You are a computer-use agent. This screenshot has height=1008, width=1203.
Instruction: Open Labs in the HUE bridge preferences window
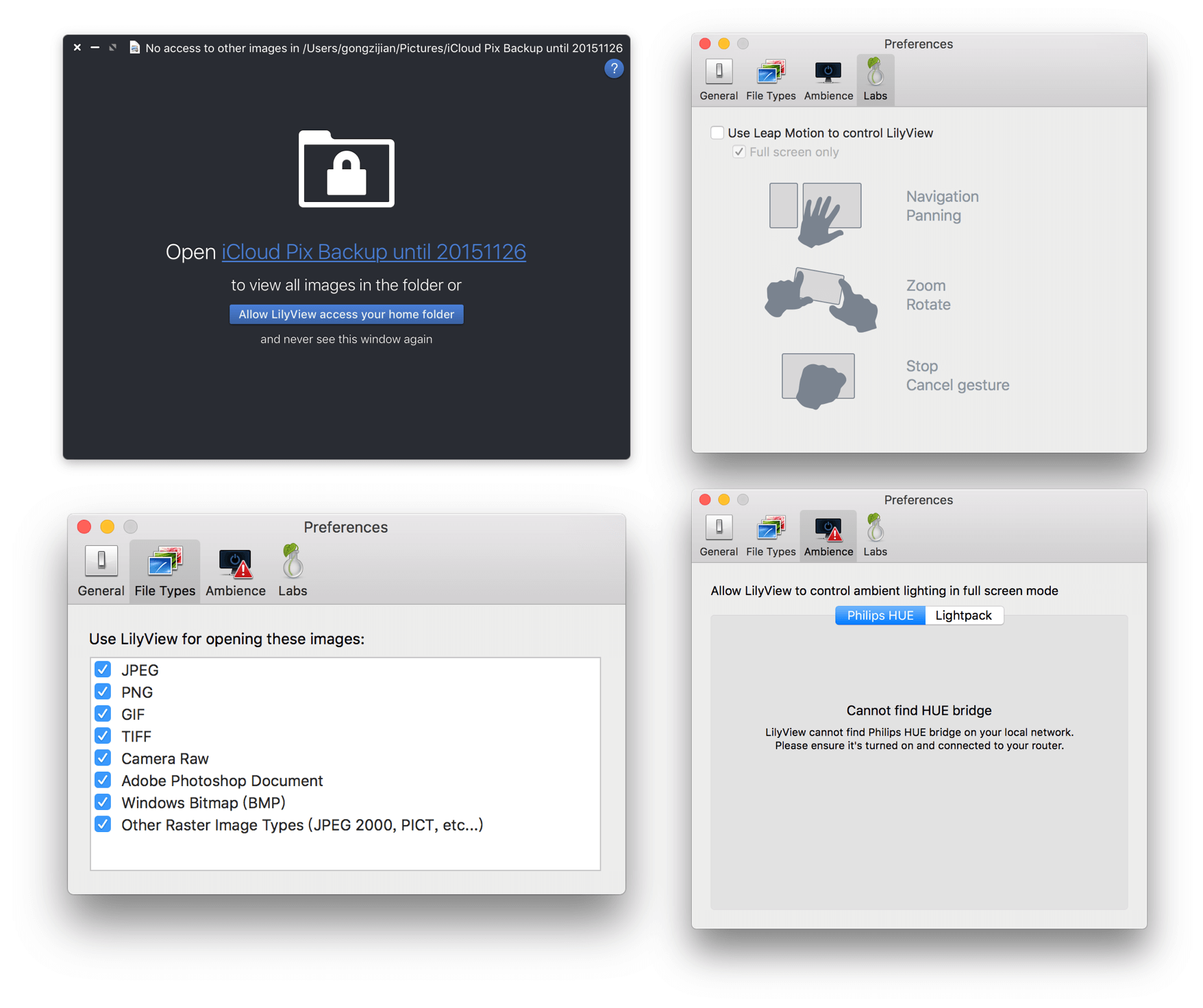[874, 536]
